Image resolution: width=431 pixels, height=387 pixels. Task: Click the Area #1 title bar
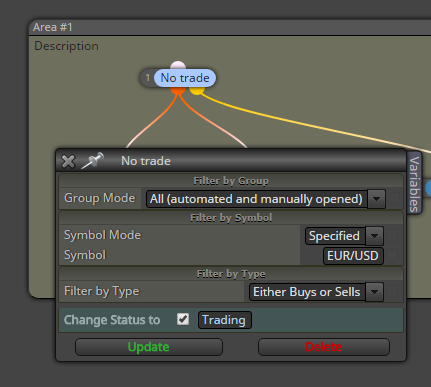tap(230, 27)
